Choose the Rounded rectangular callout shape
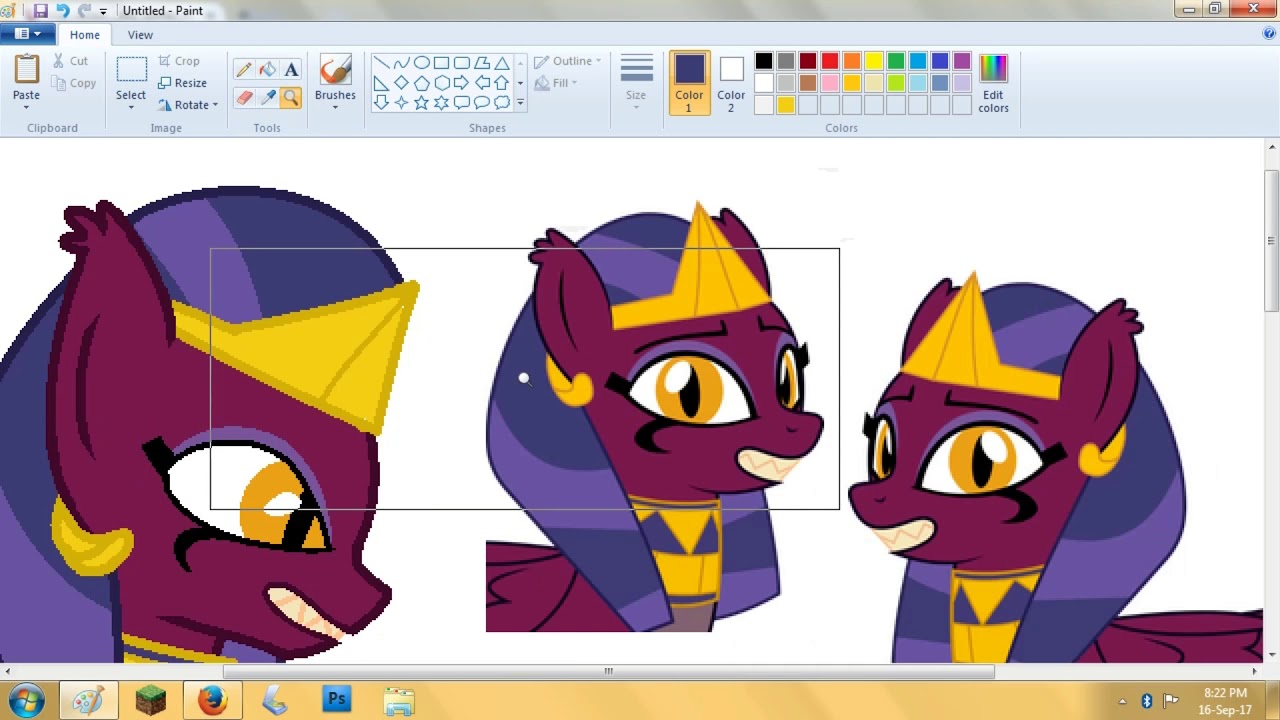 pyautogui.click(x=461, y=102)
